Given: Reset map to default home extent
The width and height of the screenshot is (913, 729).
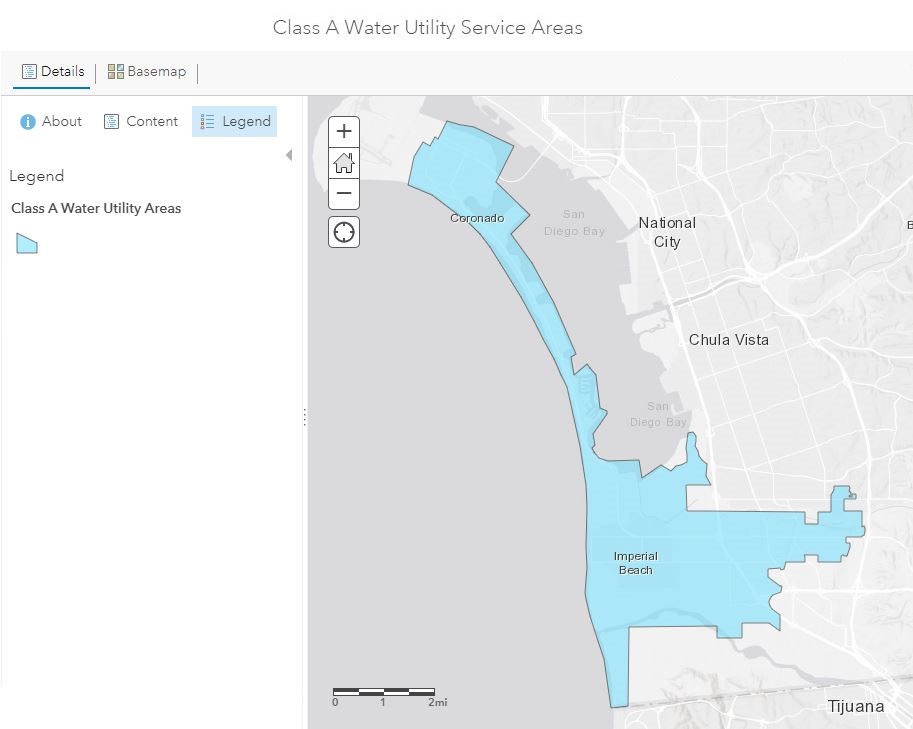Looking at the screenshot, I should click(x=344, y=162).
